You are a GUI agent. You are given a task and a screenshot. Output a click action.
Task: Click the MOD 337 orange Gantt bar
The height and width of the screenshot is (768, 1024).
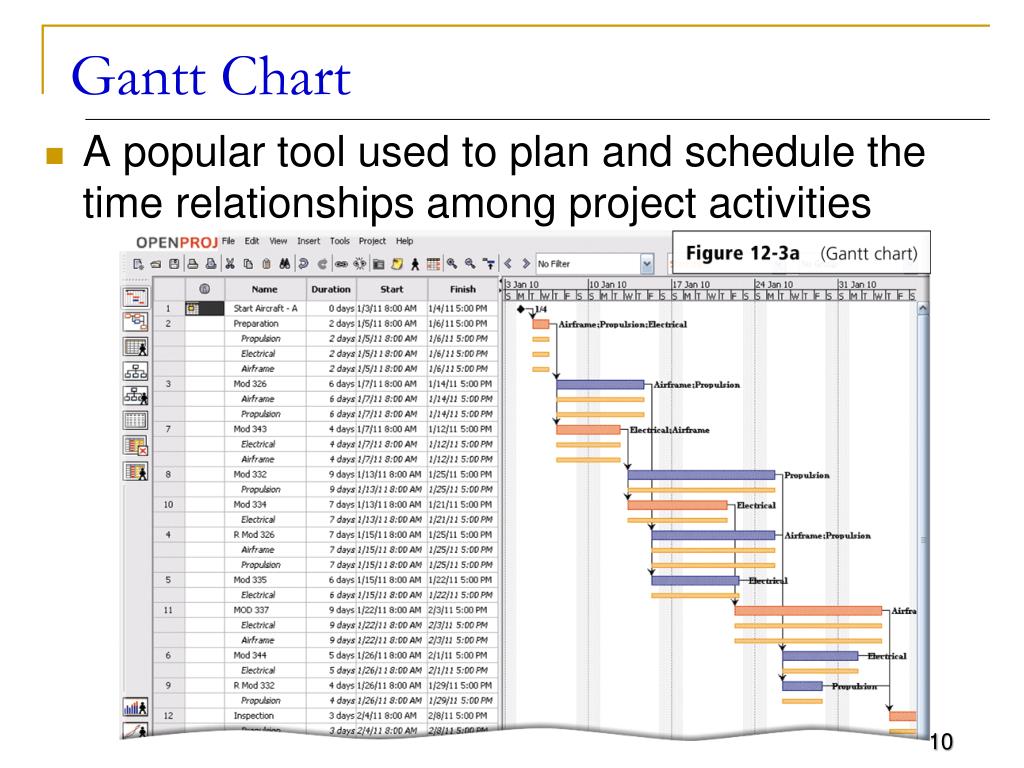click(808, 611)
